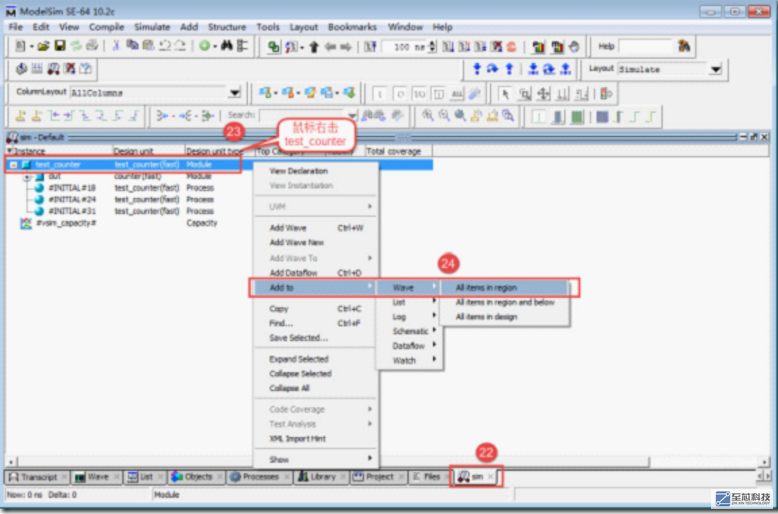778x514 pixels.
Task: Click into the Help search field
Action: 646,46
